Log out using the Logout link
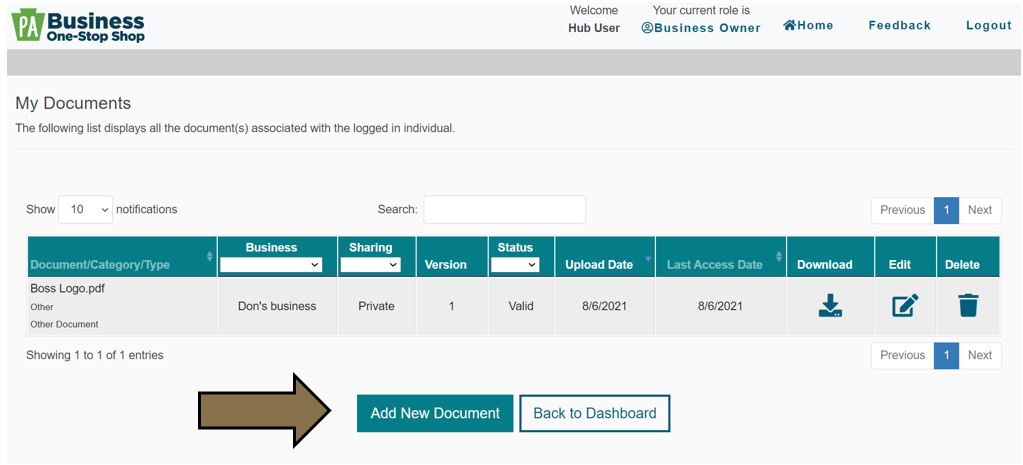1023x465 pixels. pyautogui.click(x=989, y=25)
